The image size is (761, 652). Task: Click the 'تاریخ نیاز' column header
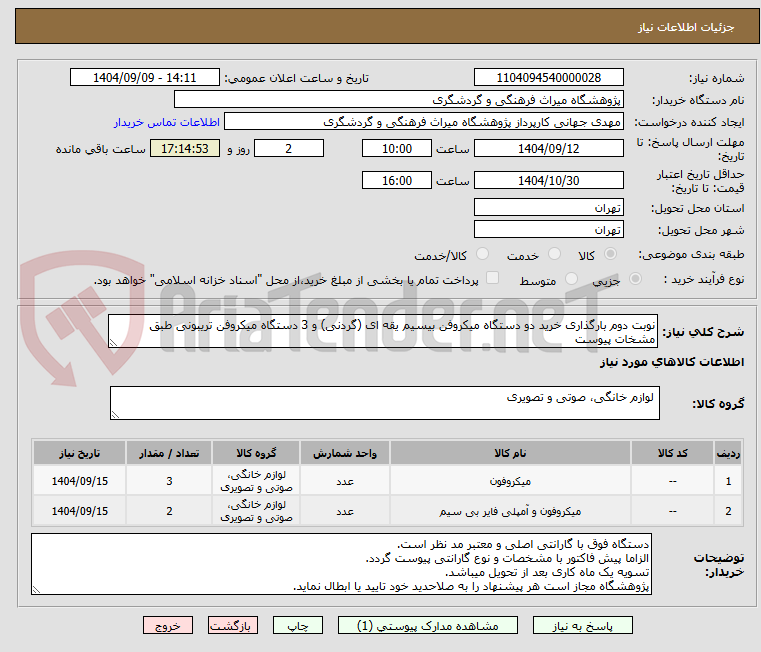point(80,453)
